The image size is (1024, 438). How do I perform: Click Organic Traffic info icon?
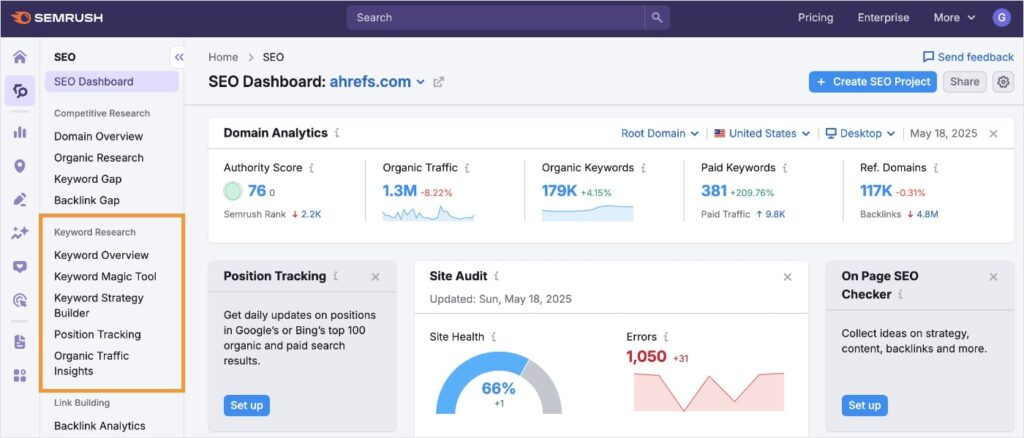click(467, 168)
